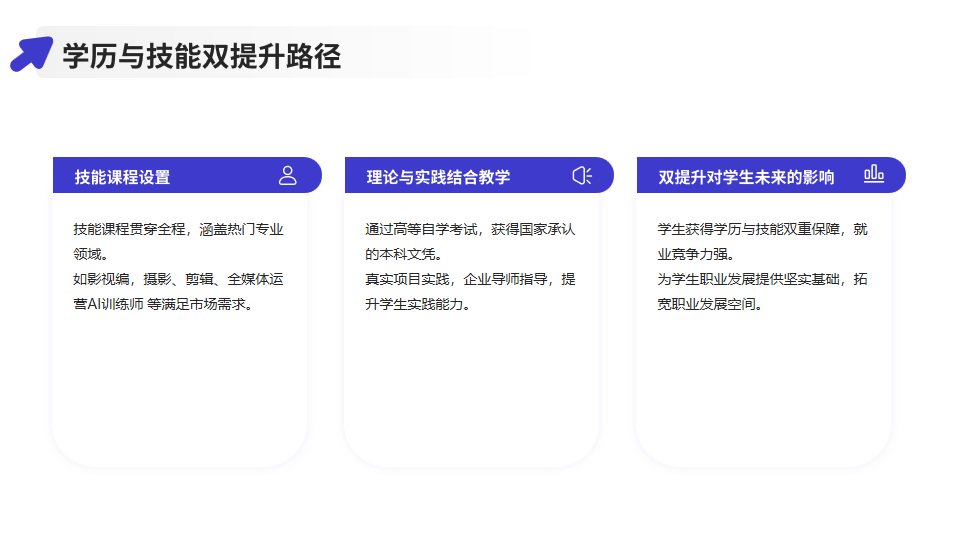Click the speaker icon in 理论与实践结合教学 header
The height and width of the screenshot is (540, 960).
pyautogui.click(x=582, y=176)
